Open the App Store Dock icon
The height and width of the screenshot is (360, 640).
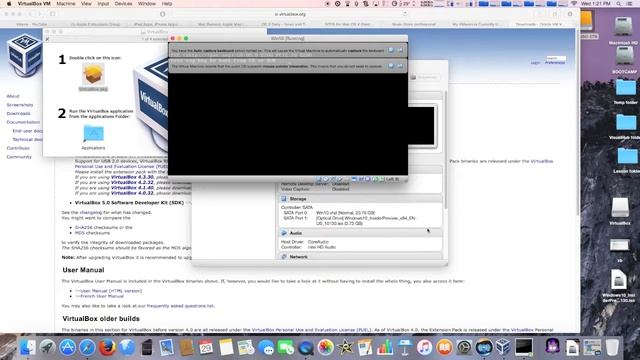(x=67, y=347)
